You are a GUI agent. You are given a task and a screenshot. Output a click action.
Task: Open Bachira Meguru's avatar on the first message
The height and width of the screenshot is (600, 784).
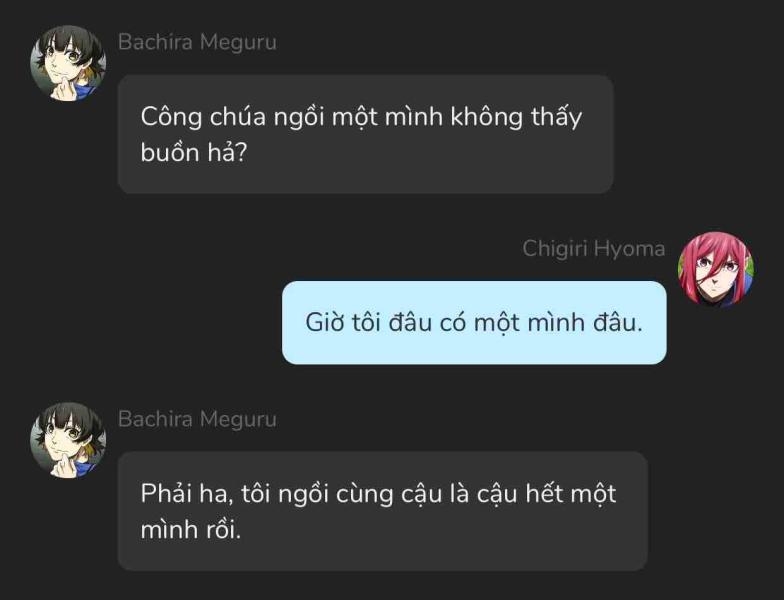point(68,64)
